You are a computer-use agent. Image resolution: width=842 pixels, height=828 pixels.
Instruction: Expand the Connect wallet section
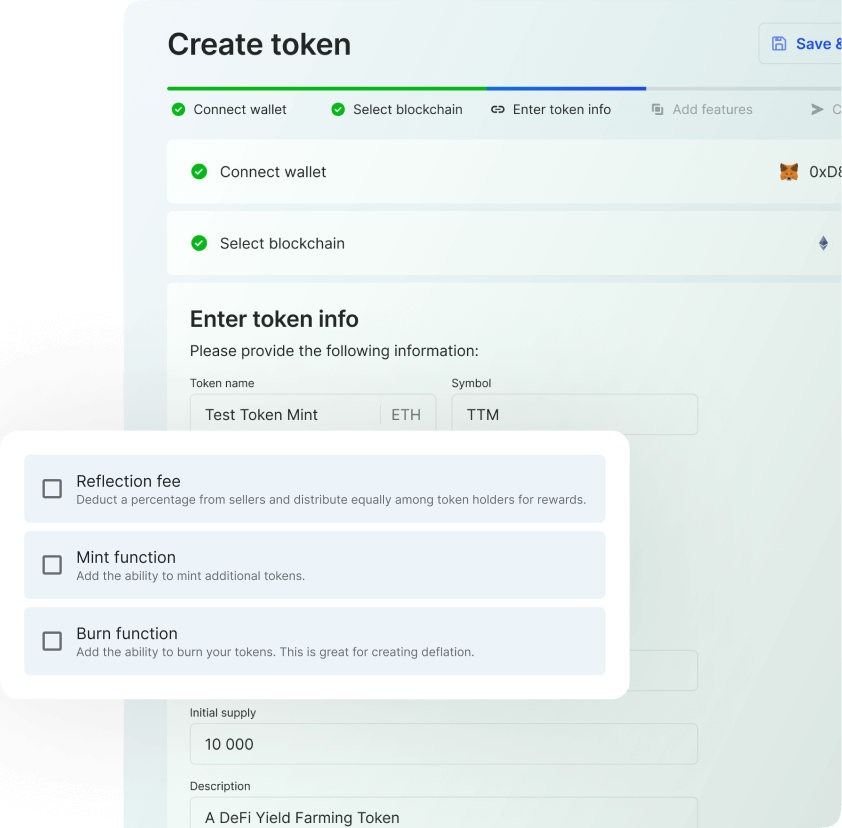(272, 171)
